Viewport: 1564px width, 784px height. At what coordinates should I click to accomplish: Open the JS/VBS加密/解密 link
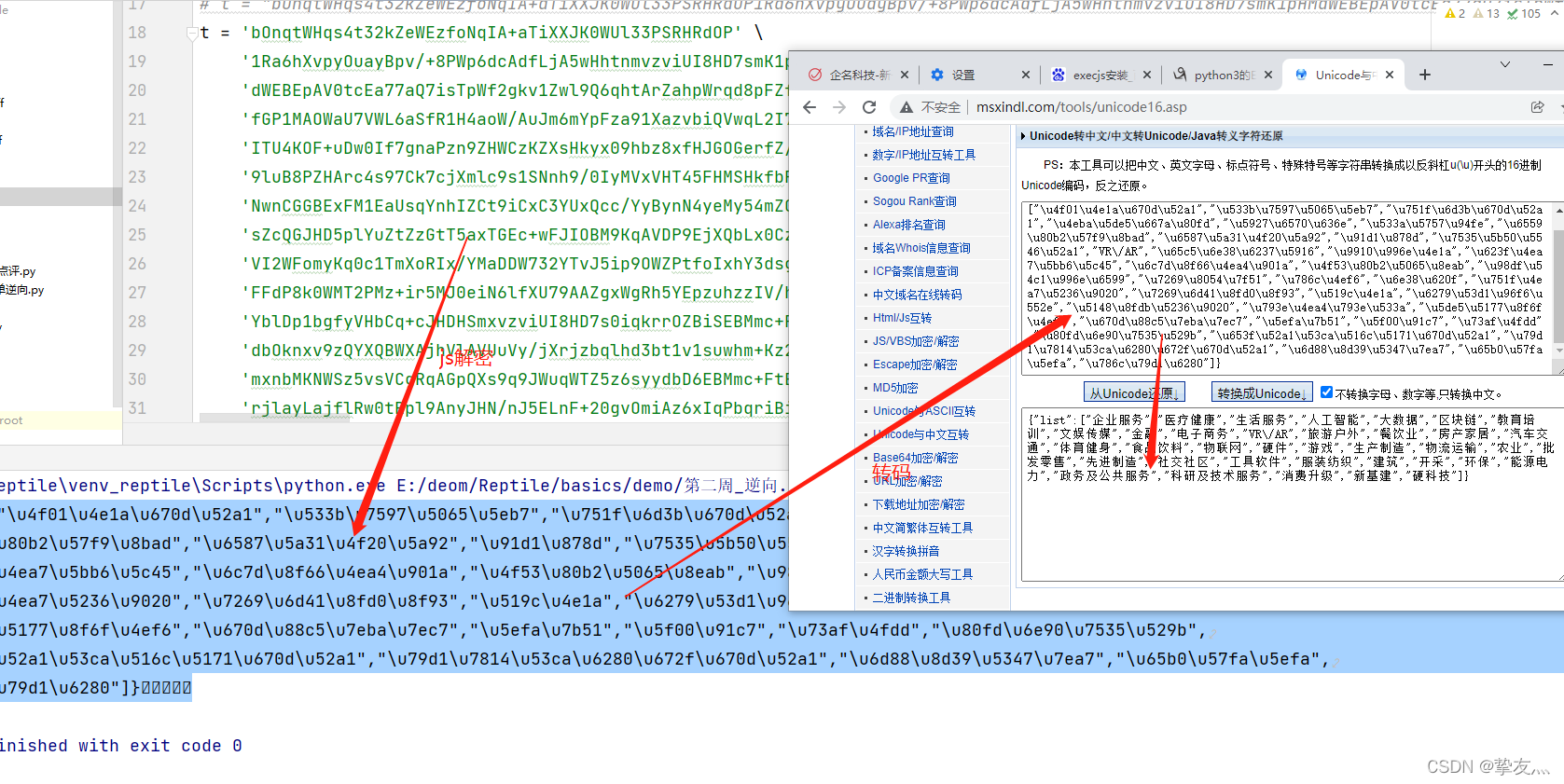(x=915, y=341)
